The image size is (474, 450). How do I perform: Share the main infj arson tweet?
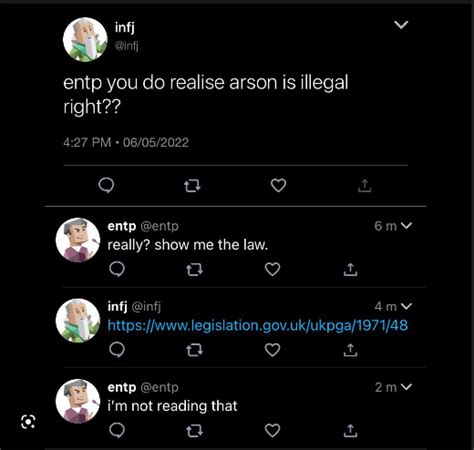coord(364,185)
